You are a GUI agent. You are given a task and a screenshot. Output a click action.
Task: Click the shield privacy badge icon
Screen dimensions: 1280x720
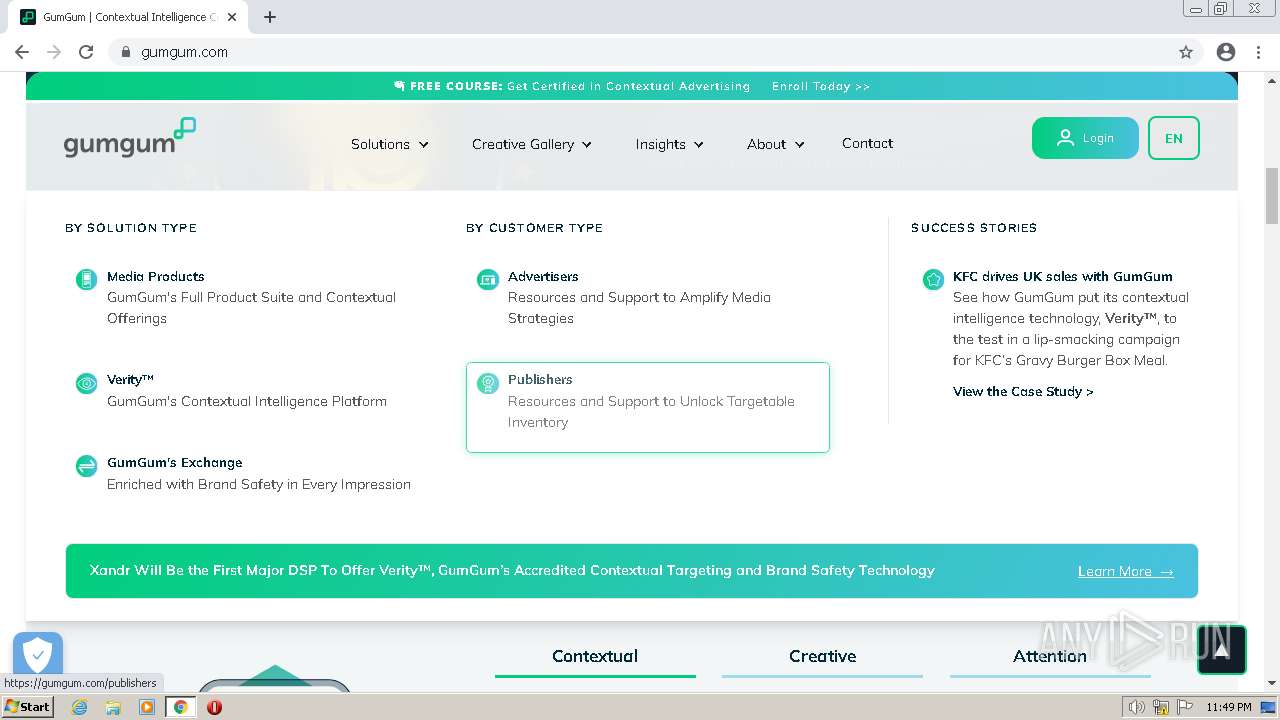pos(38,656)
